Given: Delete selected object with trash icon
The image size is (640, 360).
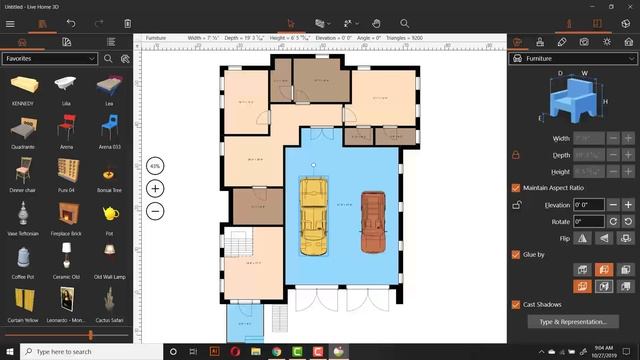Looking at the screenshot, I should [x=128, y=24].
